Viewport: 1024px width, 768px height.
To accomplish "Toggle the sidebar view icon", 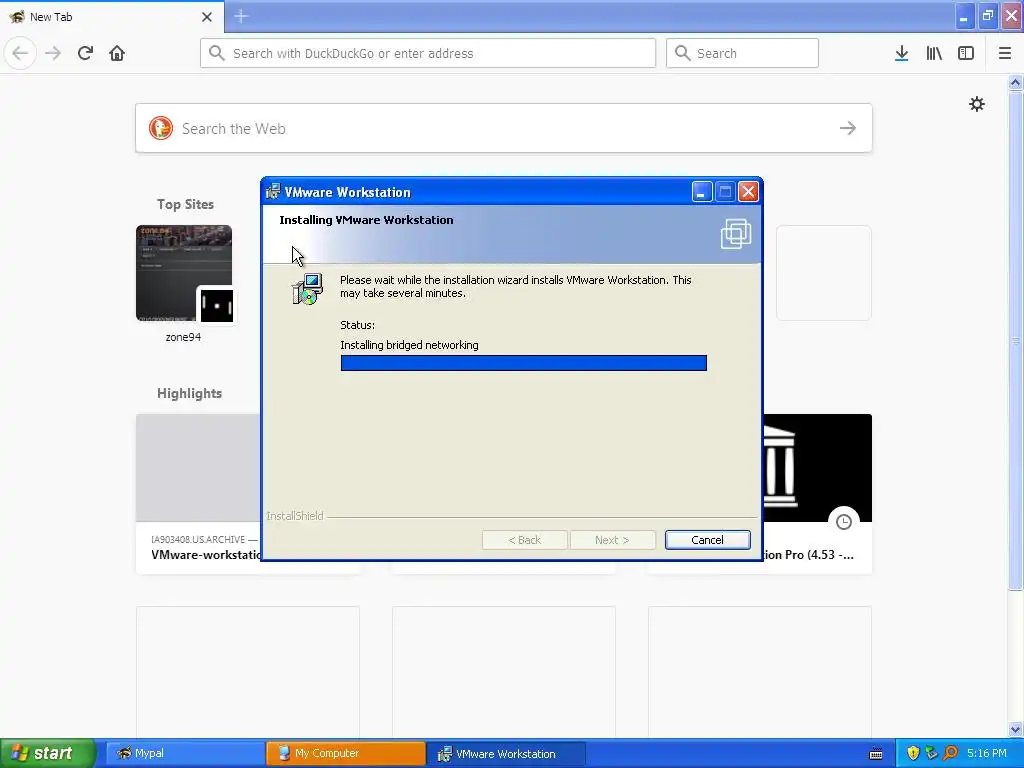I will pos(966,53).
